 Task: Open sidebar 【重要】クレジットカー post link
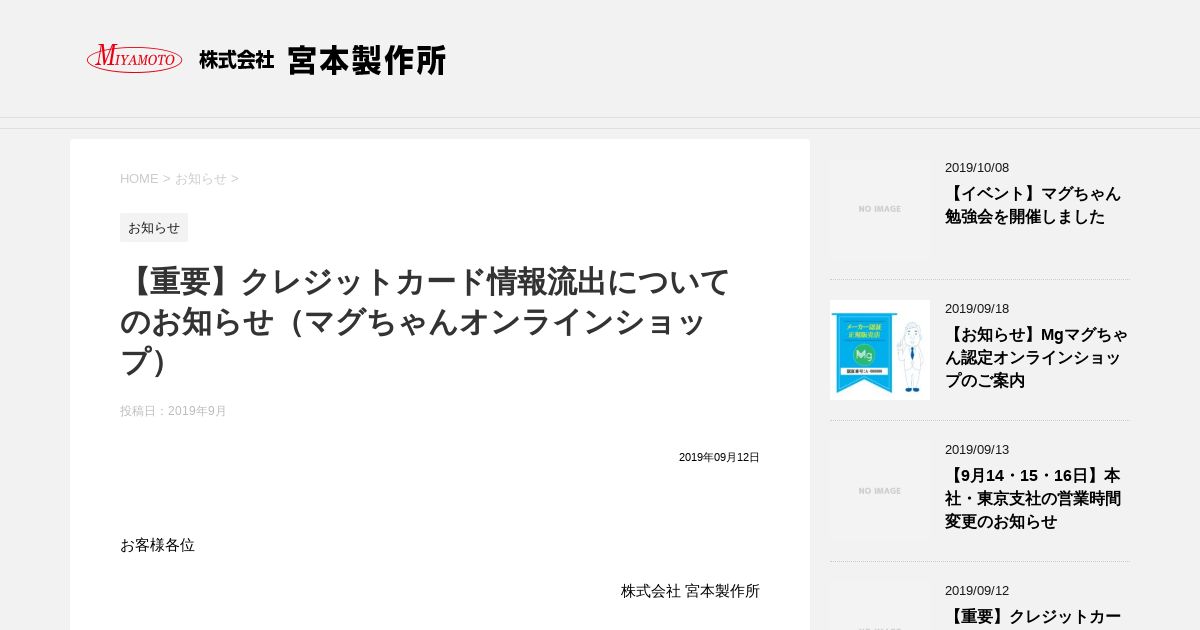coord(1033,617)
